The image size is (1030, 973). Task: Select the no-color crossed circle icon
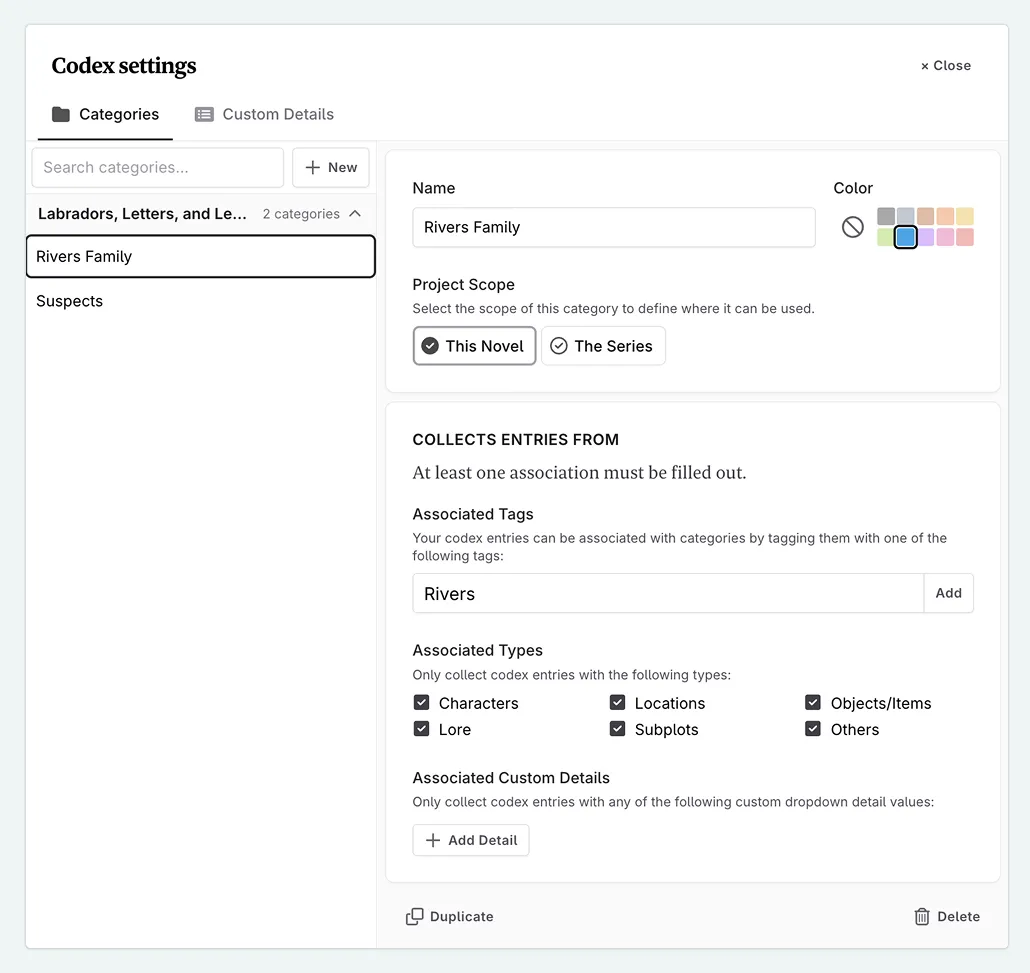tap(852, 227)
